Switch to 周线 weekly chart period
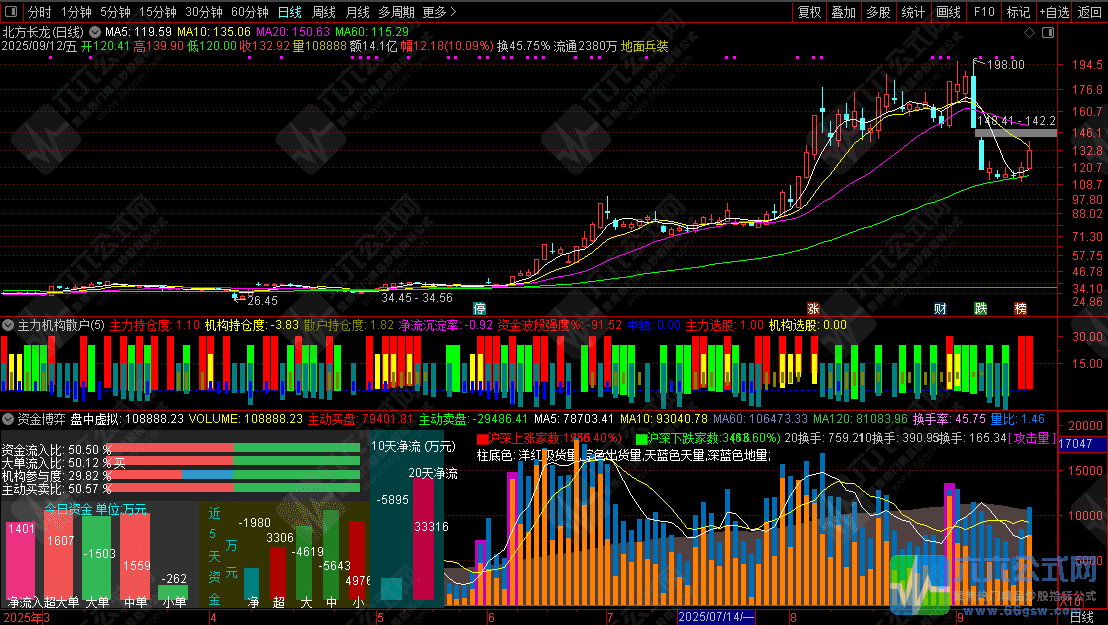 (x=324, y=13)
